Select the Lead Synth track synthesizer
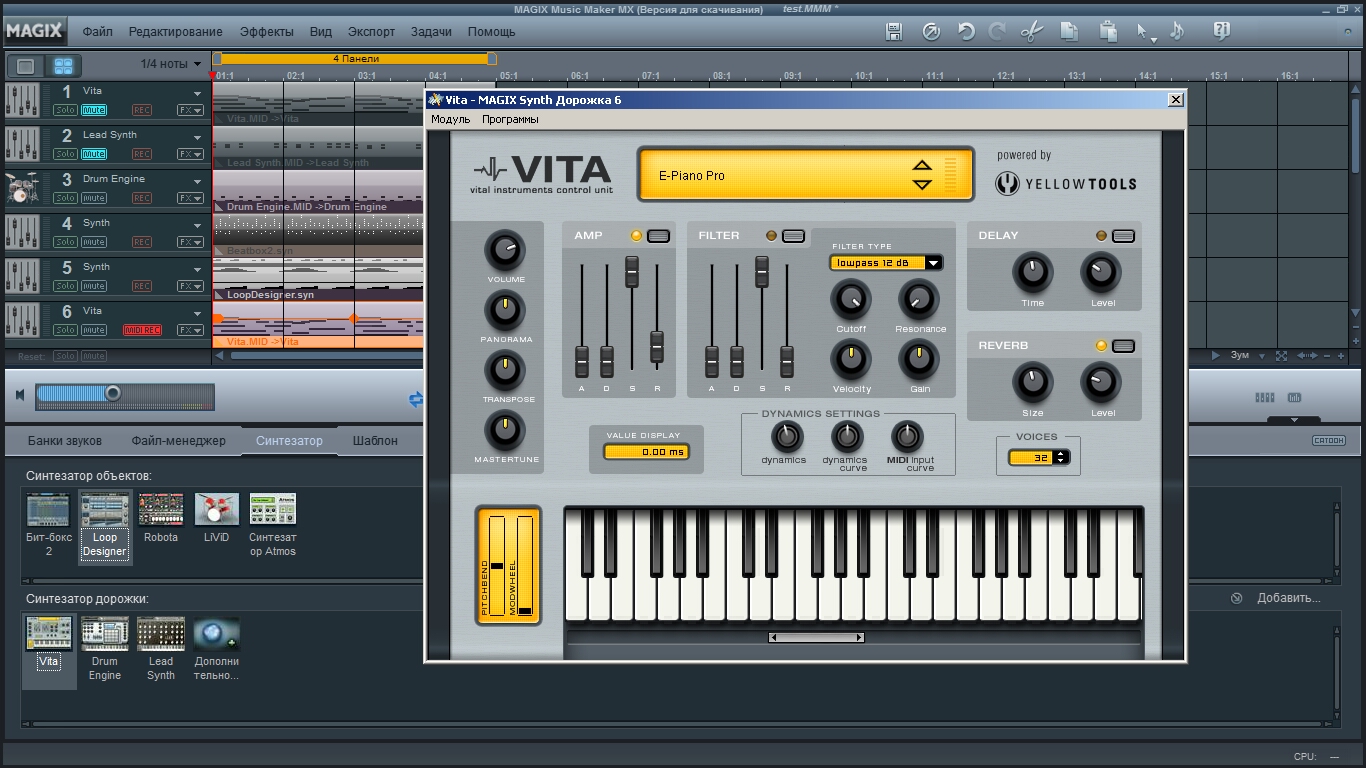The height and width of the screenshot is (768, 1366). [161, 649]
